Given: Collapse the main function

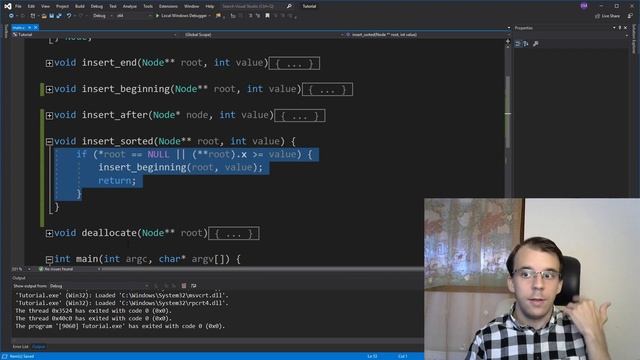Looking at the screenshot, I should click(49, 259).
